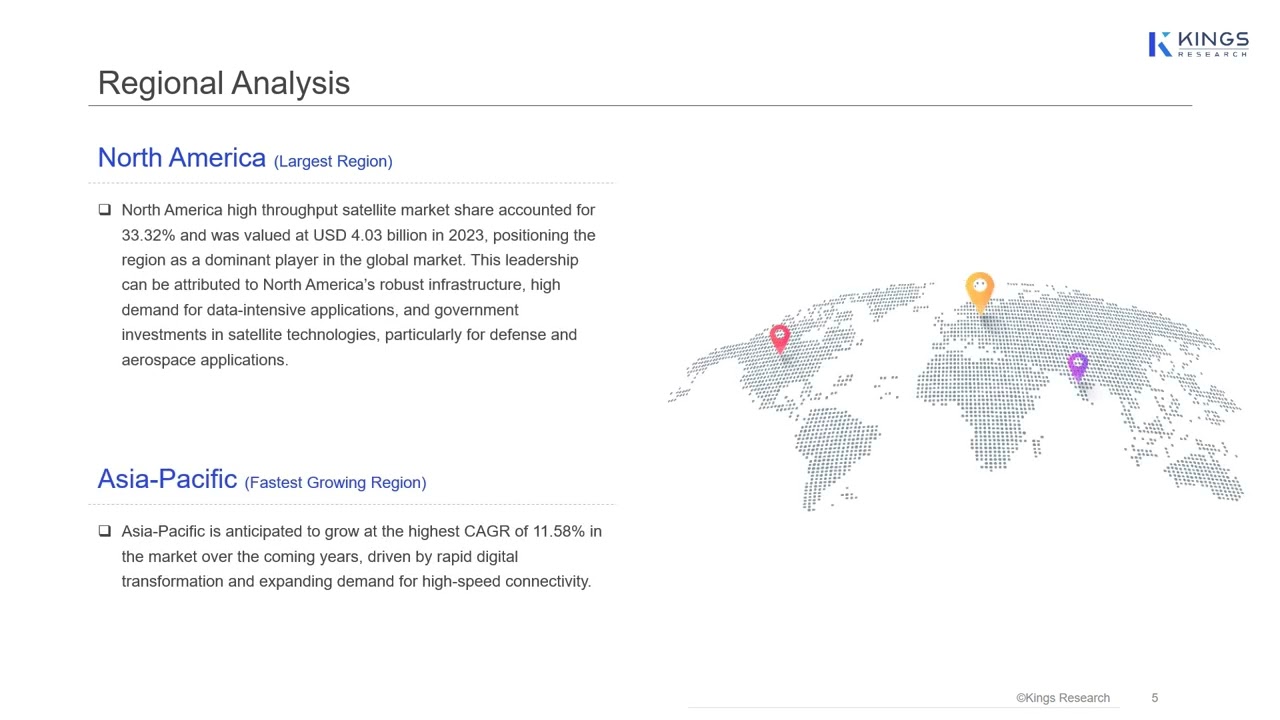The width and height of the screenshot is (1280, 720).
Task: Select the purple map pin on South Asia
Action: click(x=1077, y=367)
